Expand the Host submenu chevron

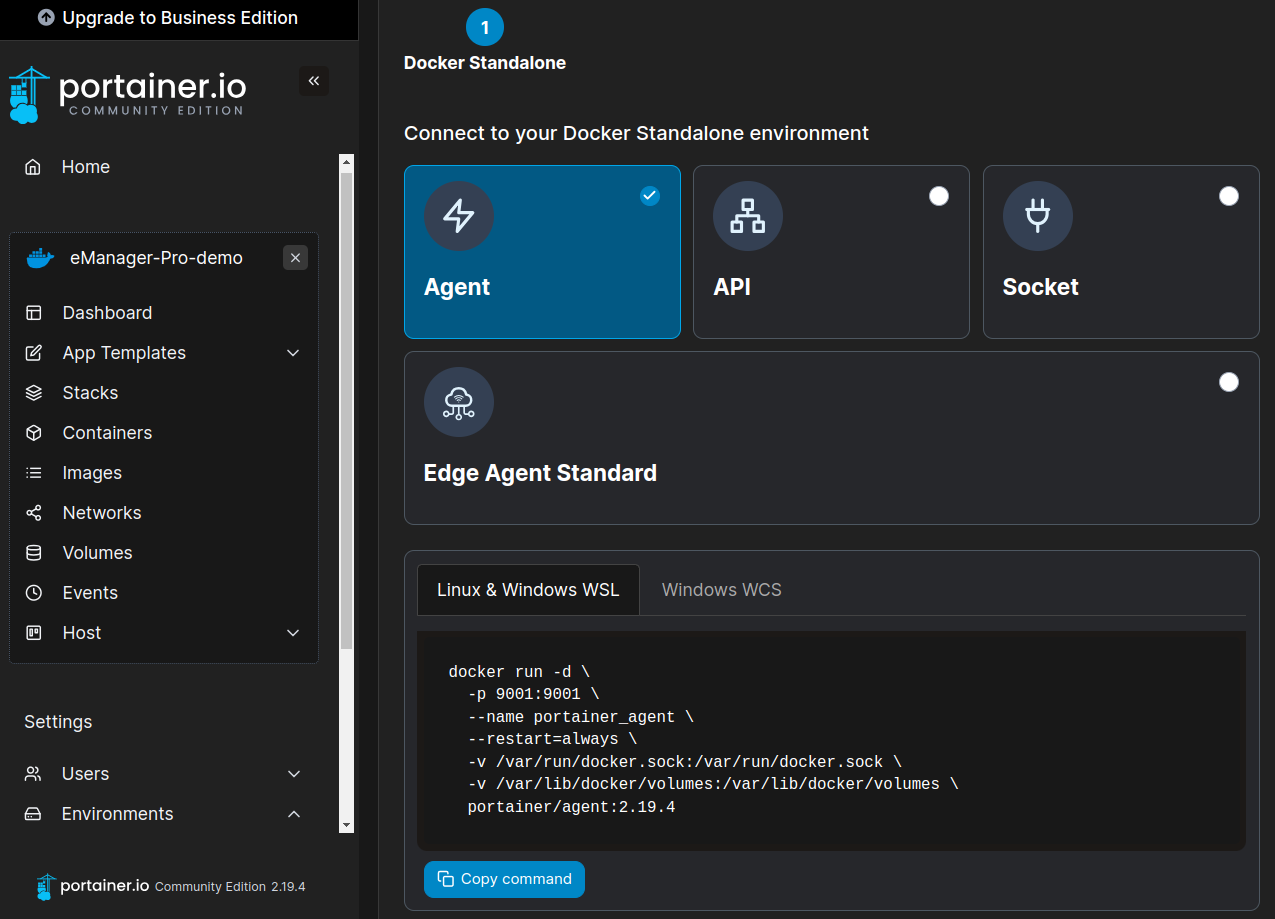pos(293,633)
